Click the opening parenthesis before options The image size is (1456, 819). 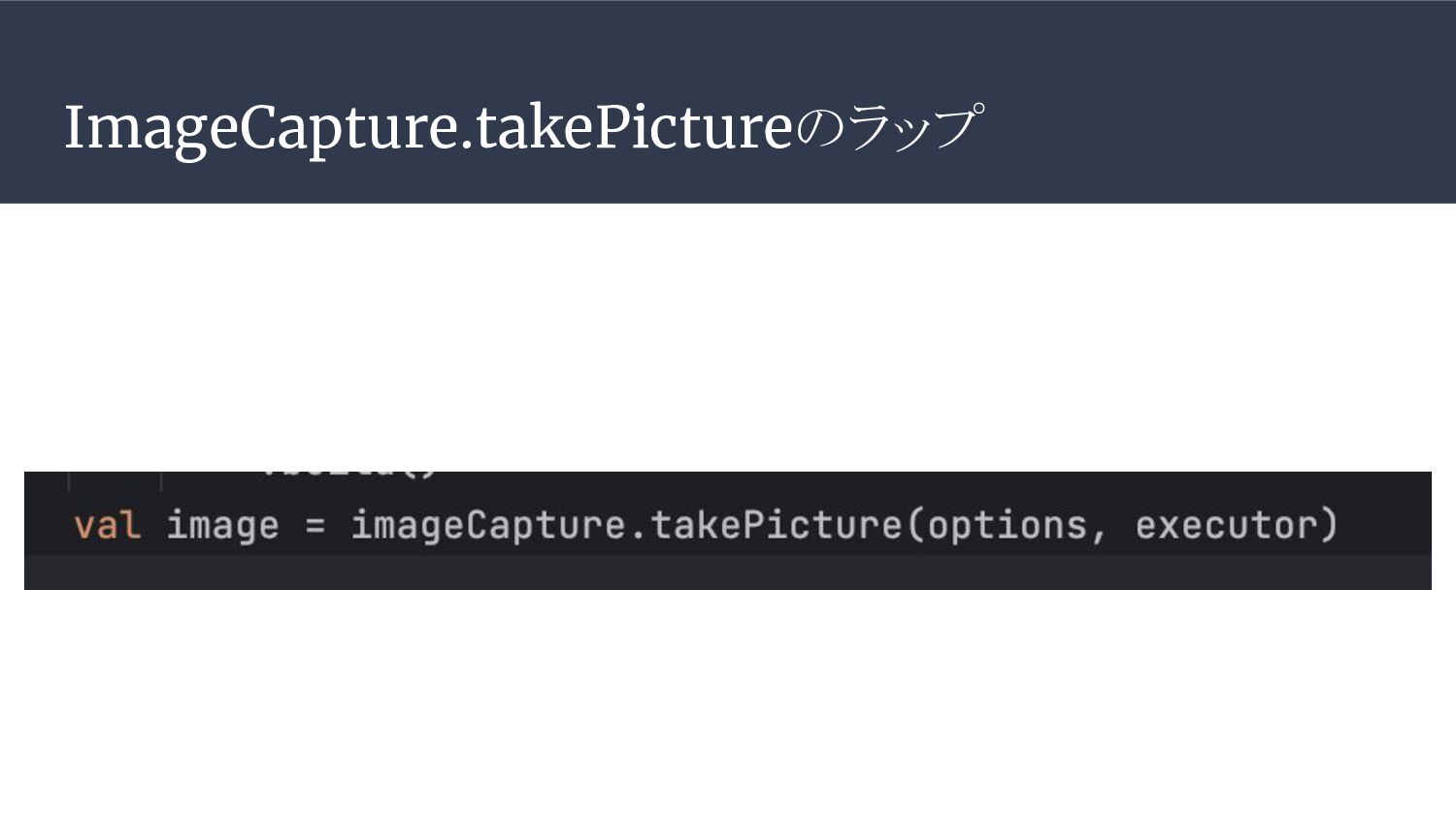coord(915,526)
